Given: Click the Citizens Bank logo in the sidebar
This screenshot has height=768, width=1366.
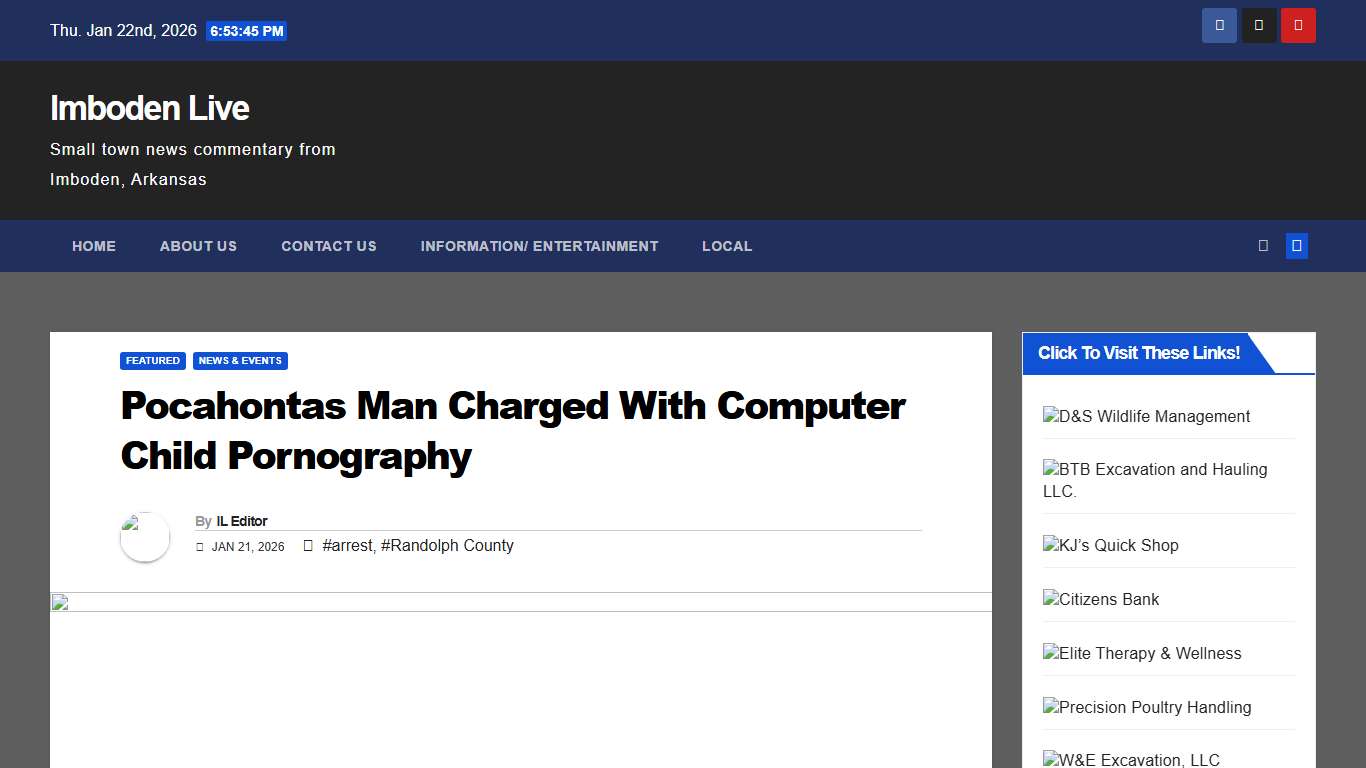Looking at the screenshot, I should 1100,599.
